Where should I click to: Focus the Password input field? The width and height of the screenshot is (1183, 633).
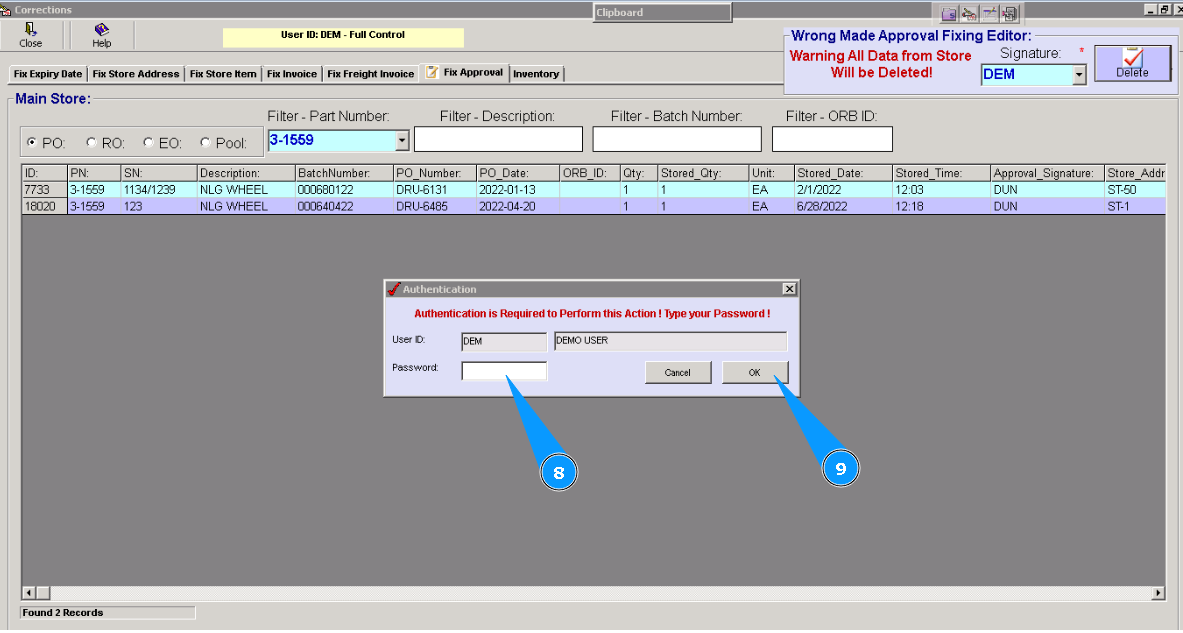pyautogui.click(x=504, y=370)
